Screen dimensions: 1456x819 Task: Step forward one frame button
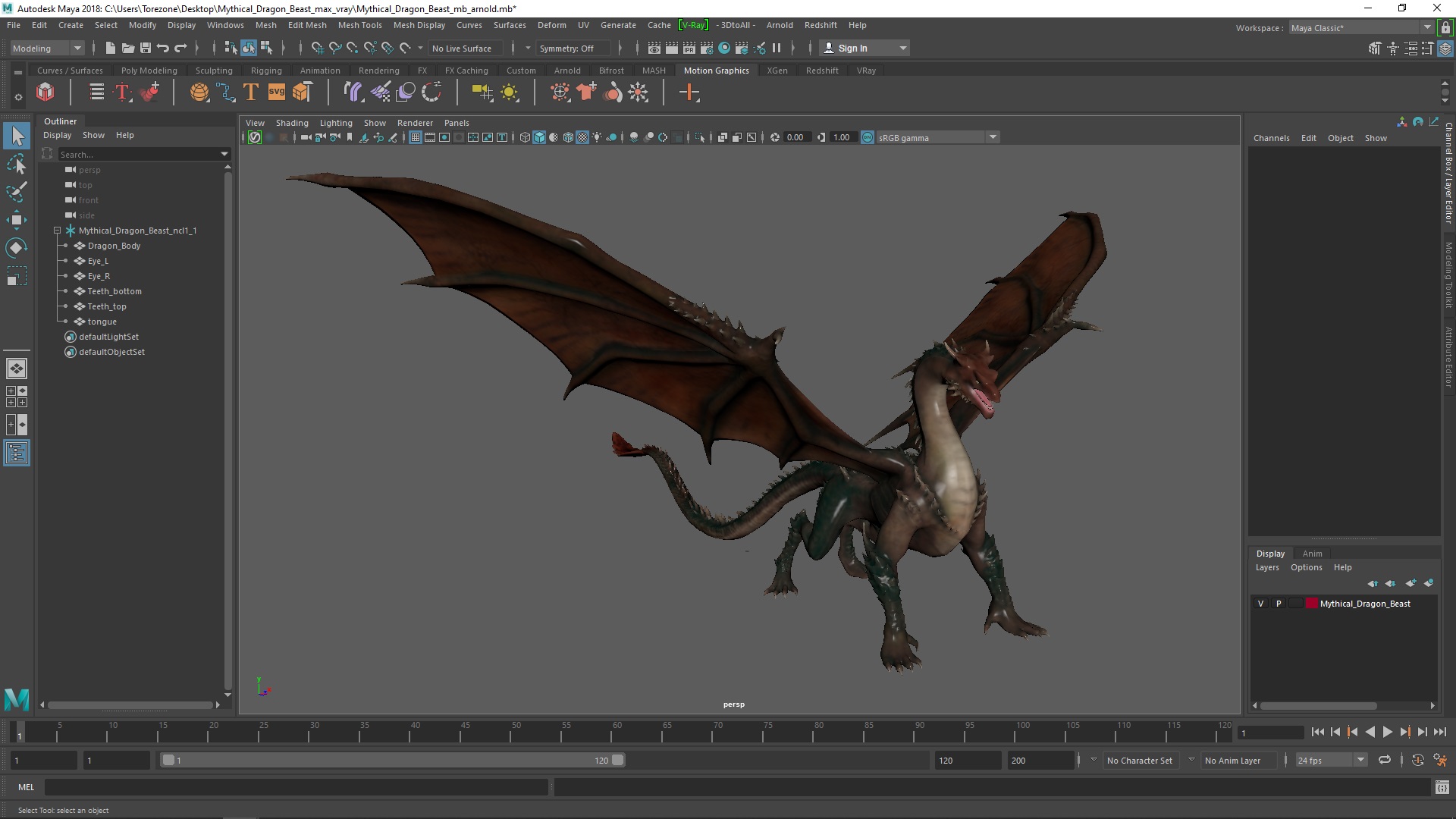[1422, 732]
